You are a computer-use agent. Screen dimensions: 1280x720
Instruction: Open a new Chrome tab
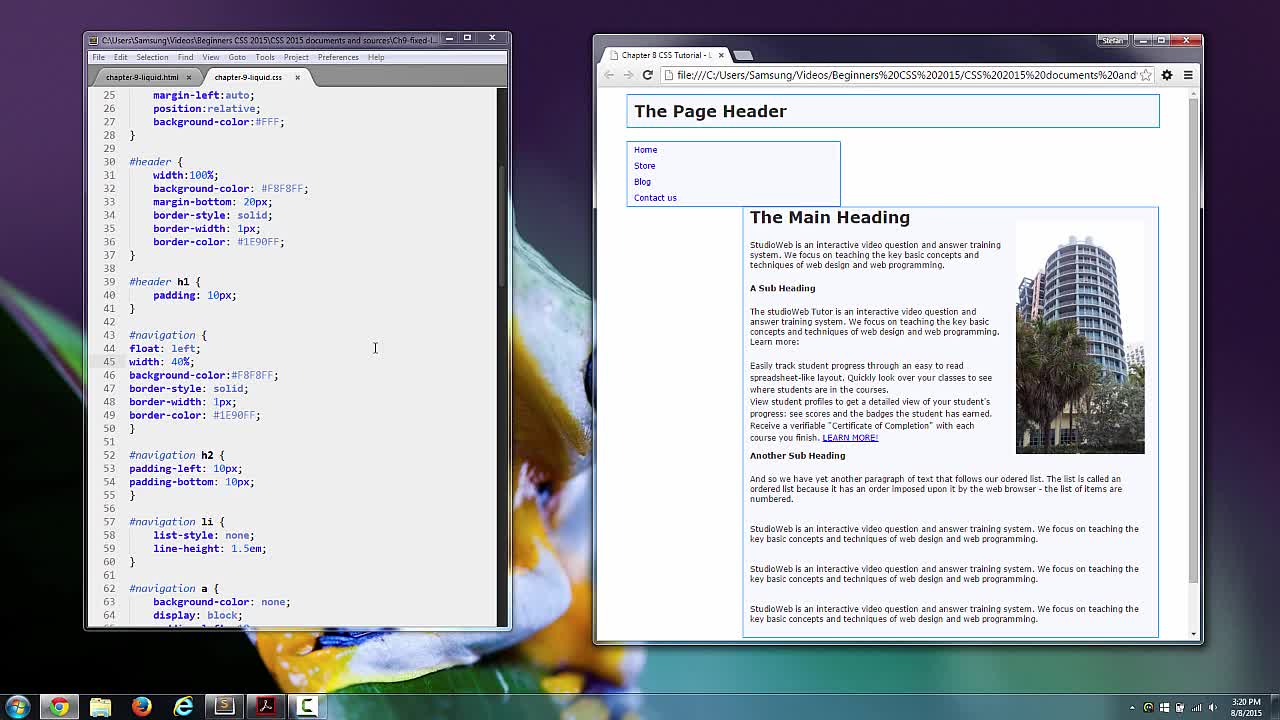coord(743,55)
